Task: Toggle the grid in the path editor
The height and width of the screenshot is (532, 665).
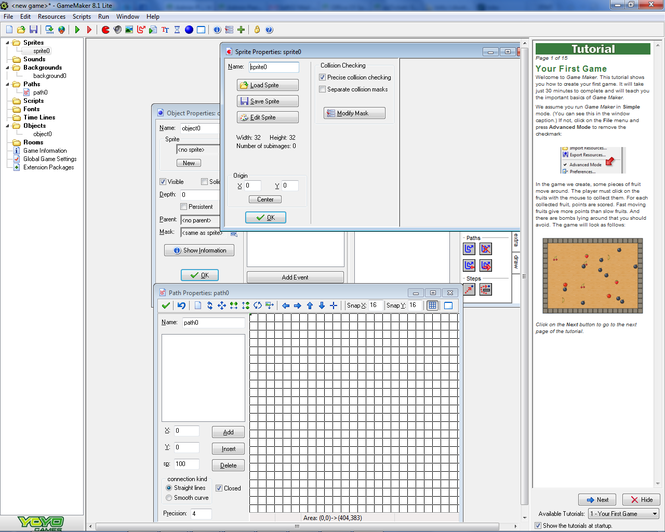Action: [x=432, y=305]
